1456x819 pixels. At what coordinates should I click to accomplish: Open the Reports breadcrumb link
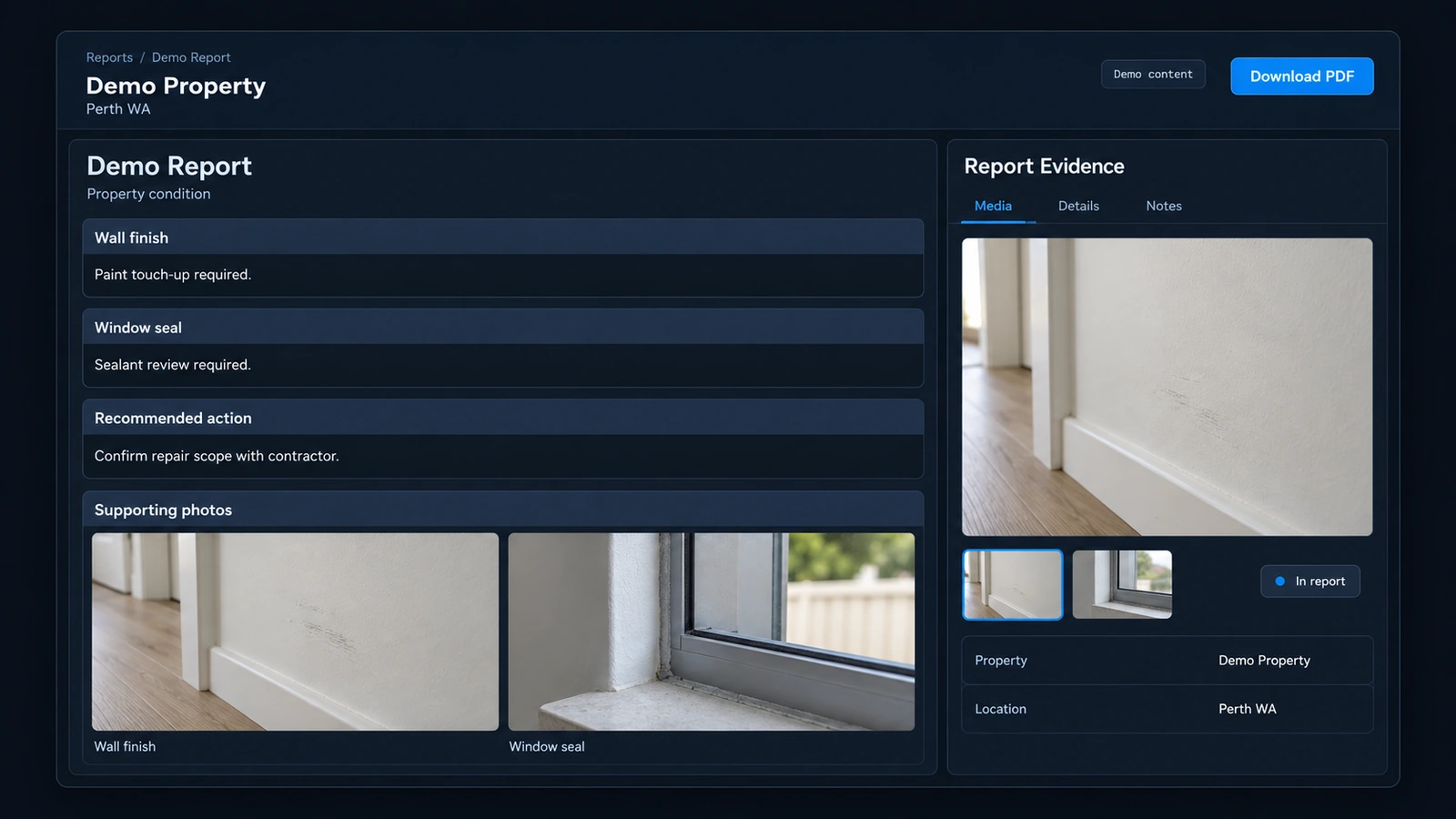point(109,57)
